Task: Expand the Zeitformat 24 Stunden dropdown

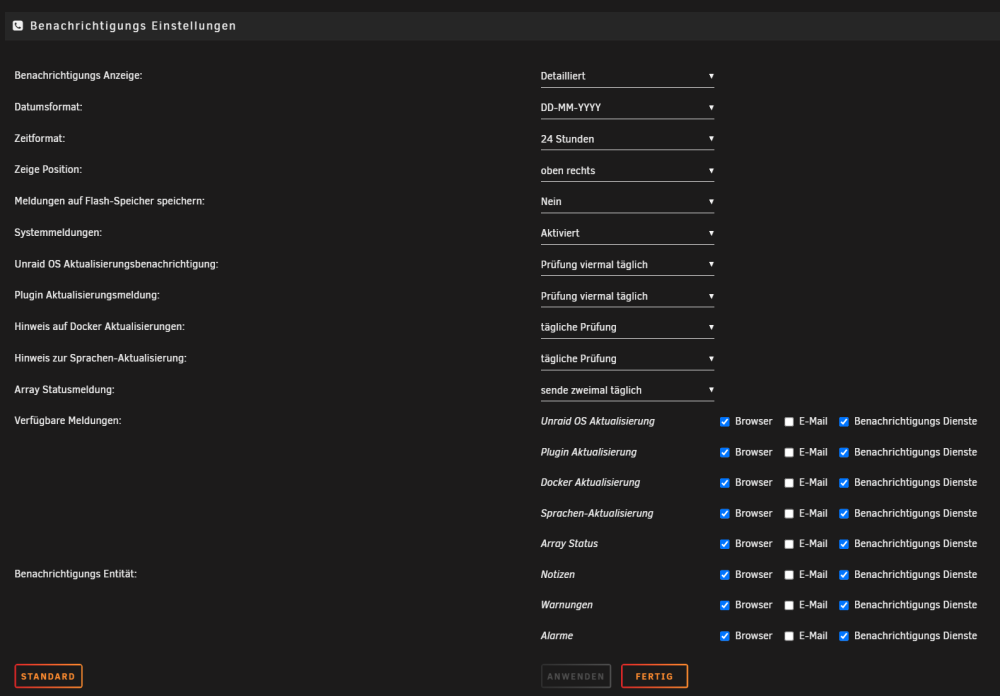Action: click(627, 138)
